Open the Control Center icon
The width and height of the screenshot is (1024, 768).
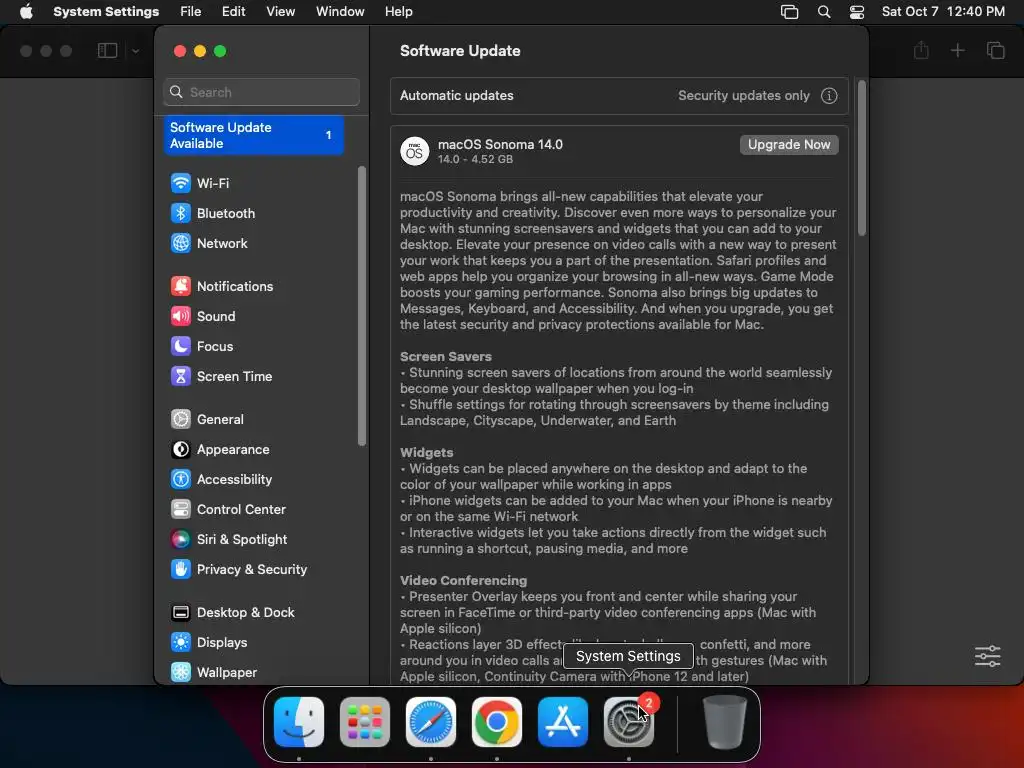pos(180,509)
